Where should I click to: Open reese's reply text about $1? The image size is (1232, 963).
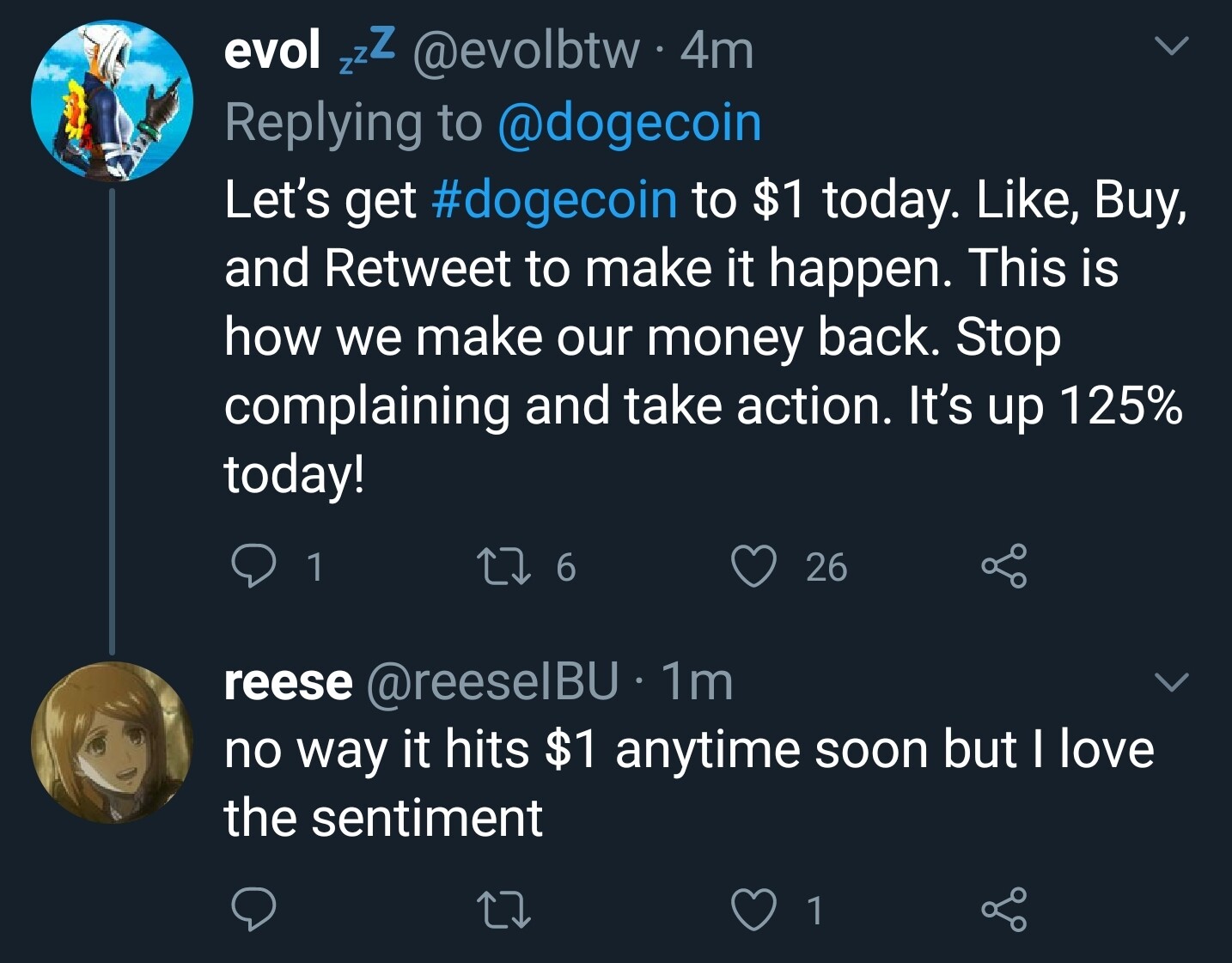[689, 783]
